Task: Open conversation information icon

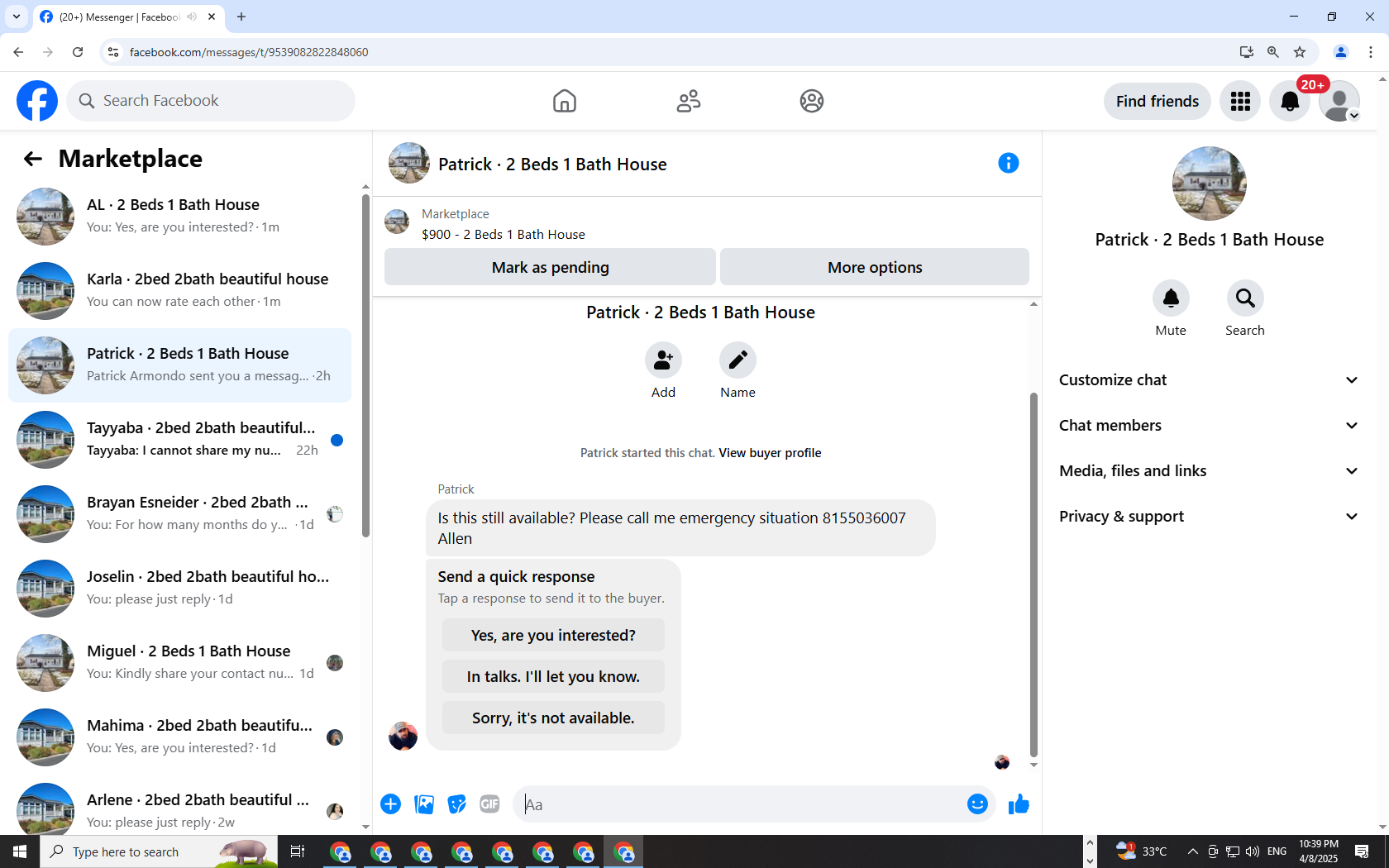Action: [1009, 163]
